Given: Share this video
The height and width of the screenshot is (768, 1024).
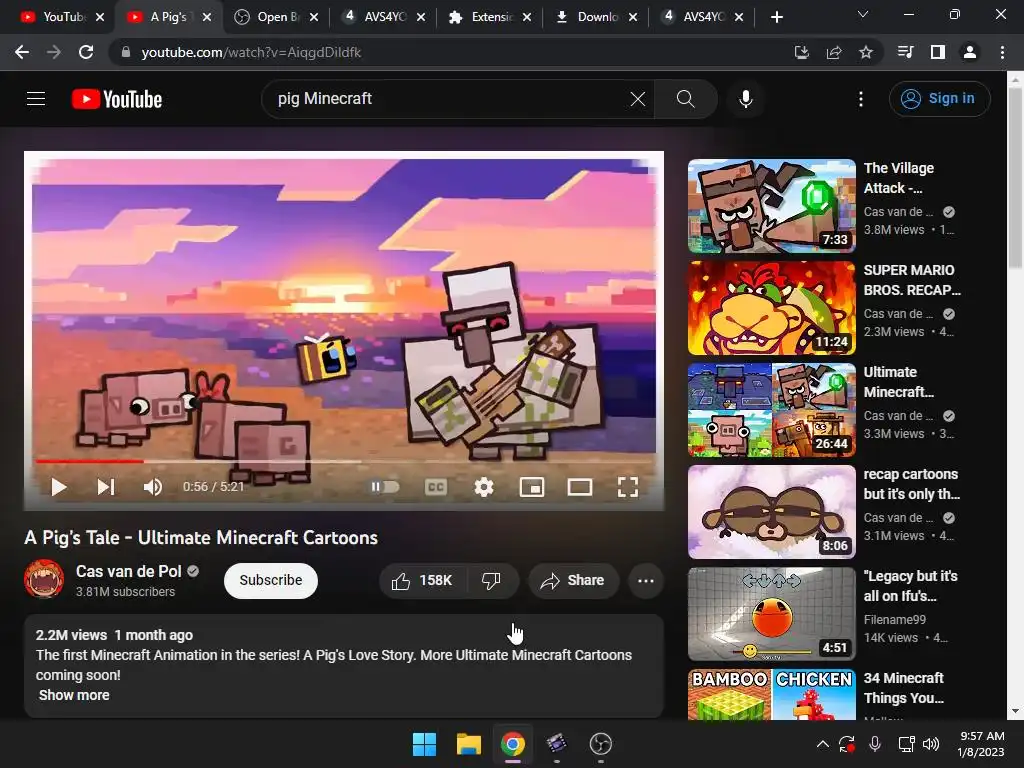Looking at the screenshot, I should (x=573, y=580).
